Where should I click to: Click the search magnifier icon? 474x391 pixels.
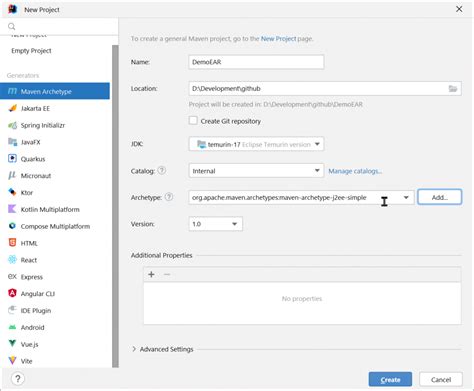click(11, 26)
